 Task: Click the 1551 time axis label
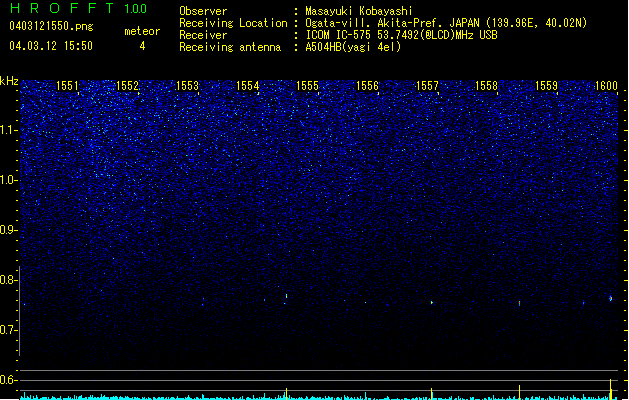point(67,85)
